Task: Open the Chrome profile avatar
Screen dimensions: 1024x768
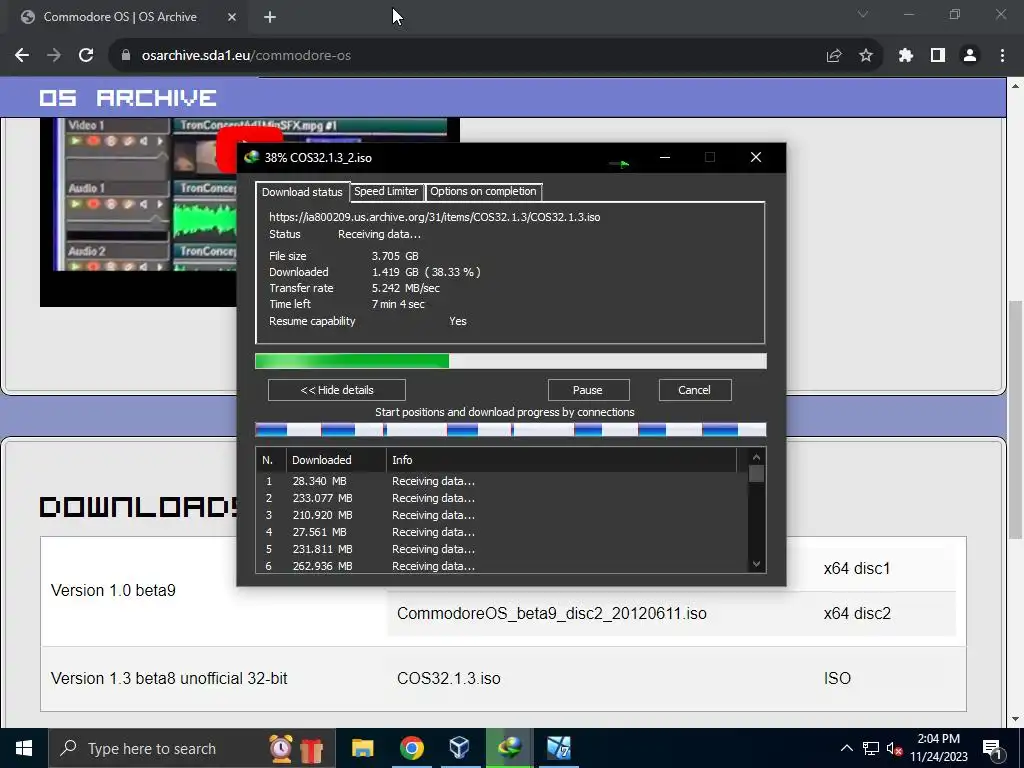Action: [970, 56]
